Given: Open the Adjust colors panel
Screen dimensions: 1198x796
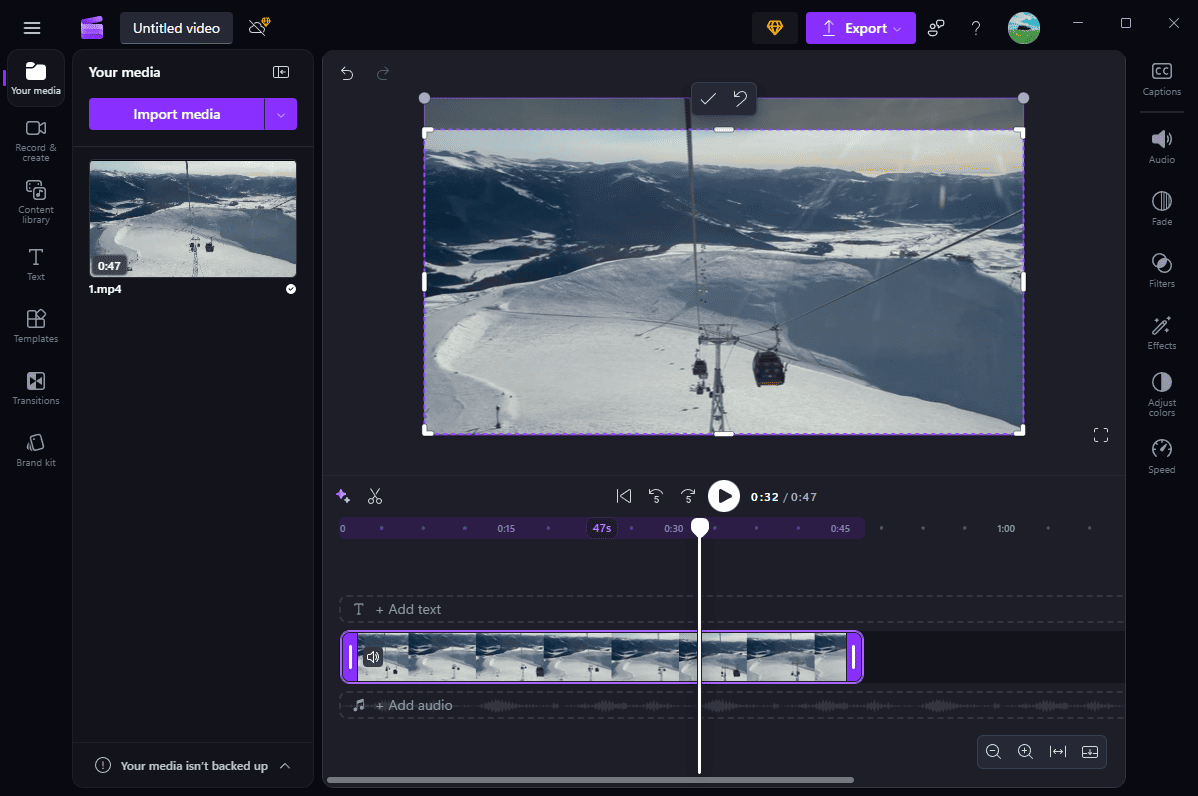Looking at the screenshot, I should pos(1161,392).
